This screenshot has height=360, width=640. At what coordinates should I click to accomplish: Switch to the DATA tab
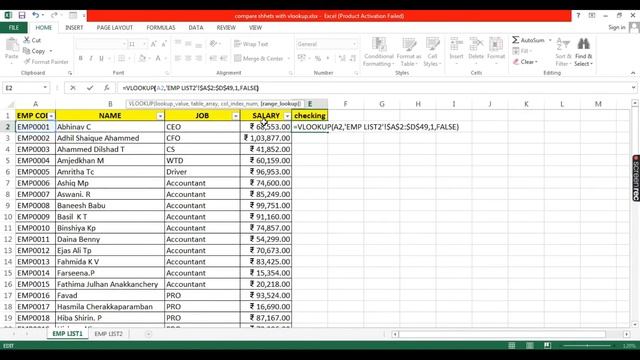tap(196, 27)
